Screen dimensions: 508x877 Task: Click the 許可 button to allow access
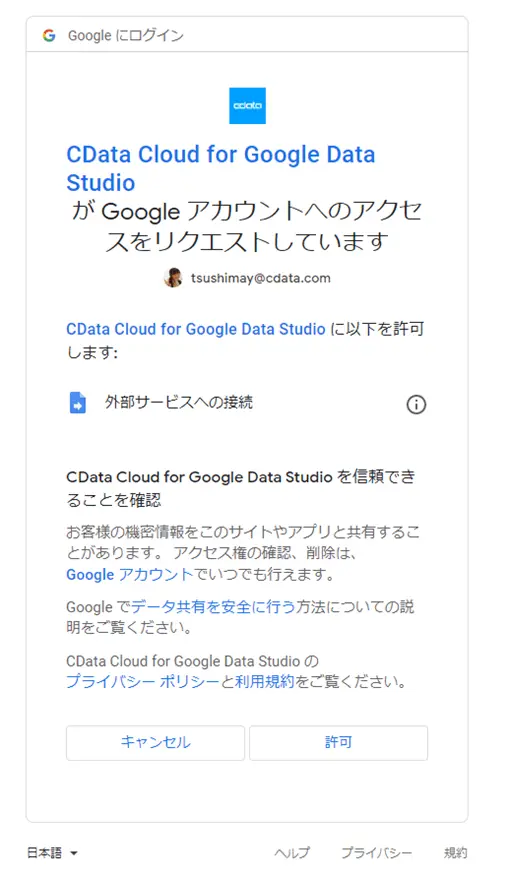tap(338, 743)
